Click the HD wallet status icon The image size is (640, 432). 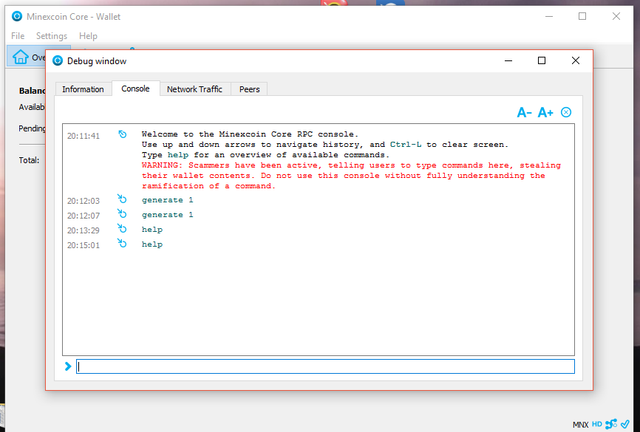[x=597, y=424]
